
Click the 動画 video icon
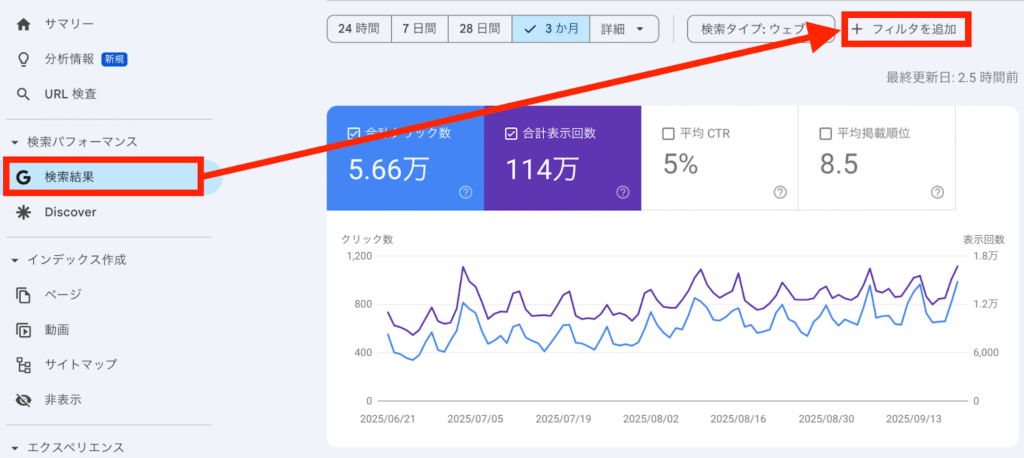(24, 329)
